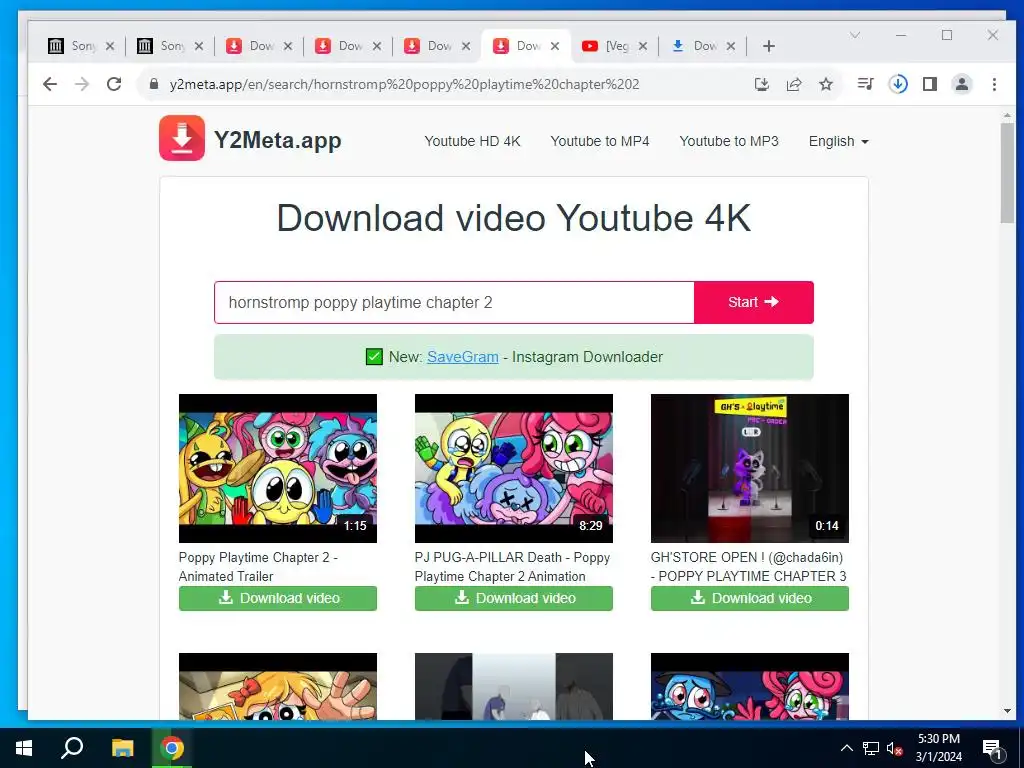Click the Y2Meta.app red download logo
This screenshot has height=768, width=1024.
coord(182,138)
